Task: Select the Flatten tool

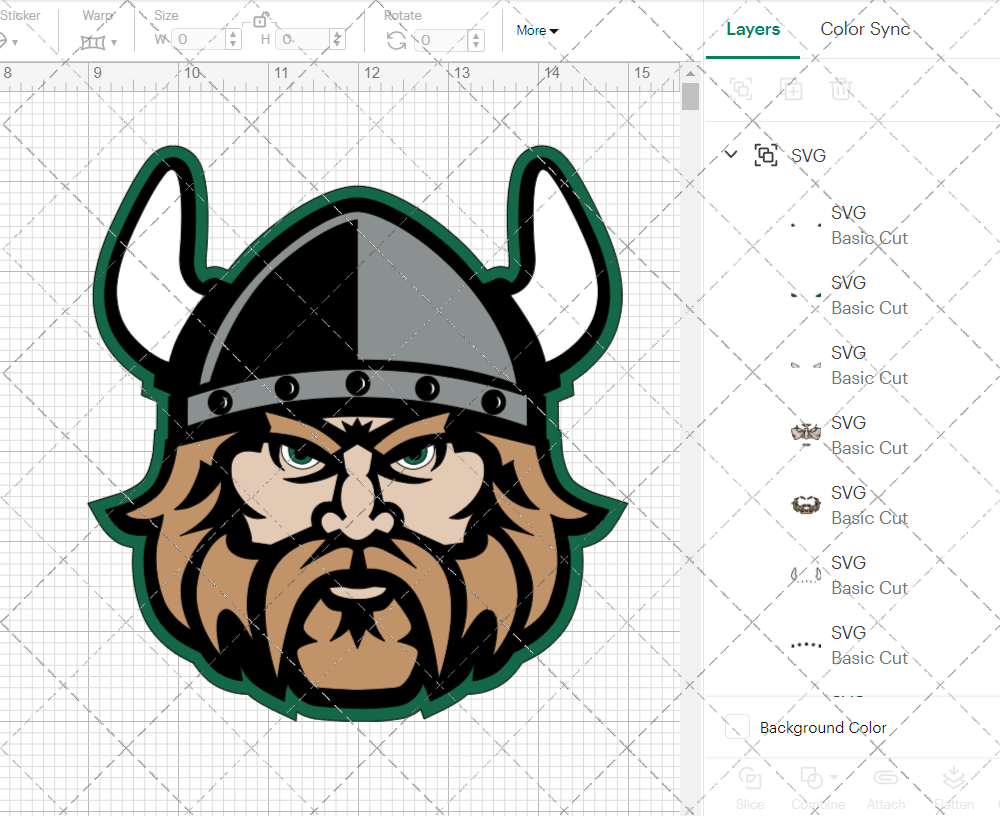Action: point(953,788)
